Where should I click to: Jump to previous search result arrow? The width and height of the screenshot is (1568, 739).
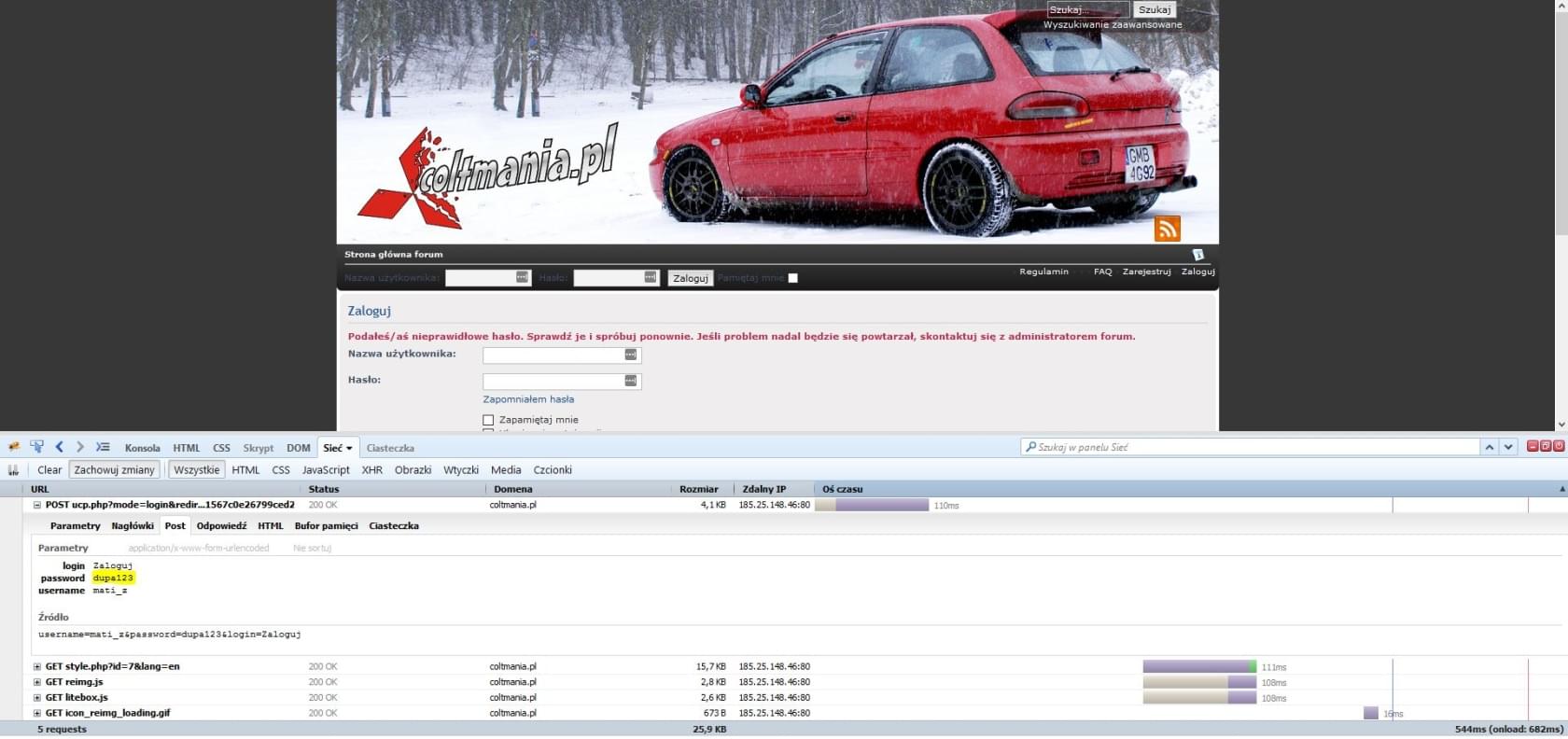tap(1489, 447)
